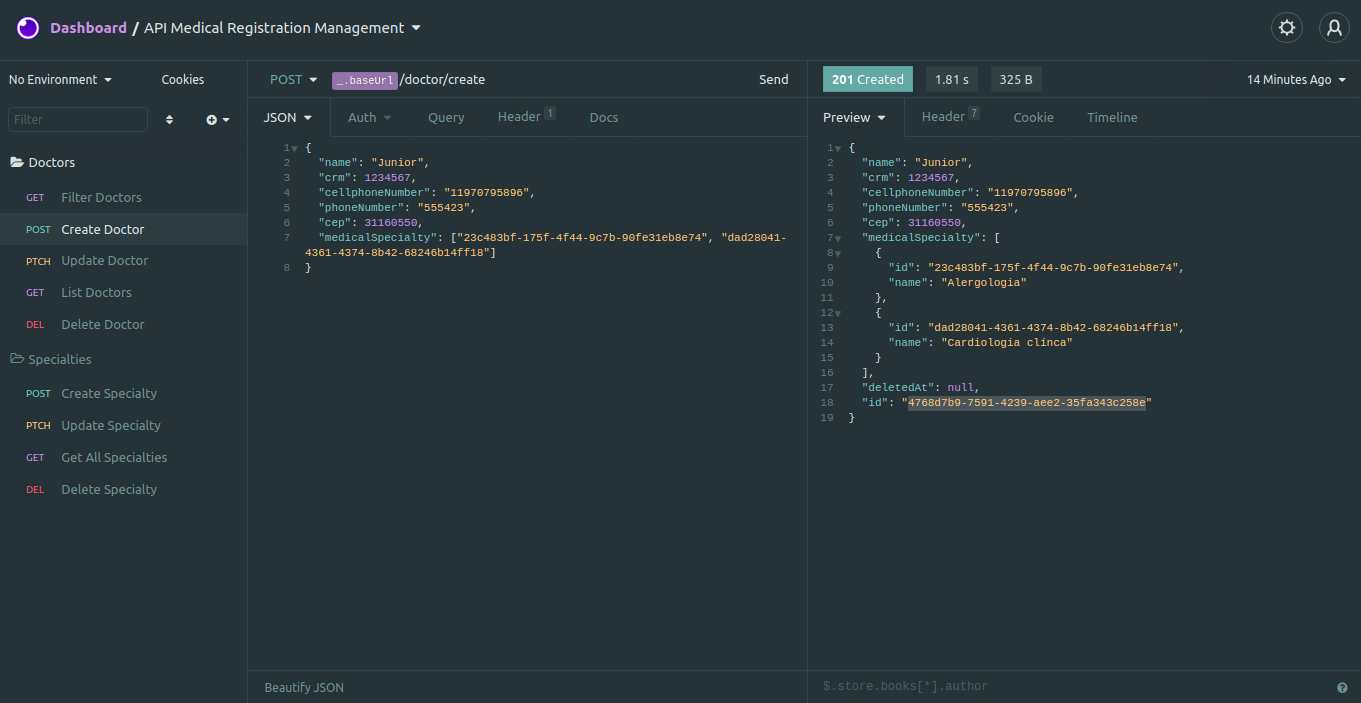The width and height of the screenshot is (1361, 703).
Task: Click the sort requests icon
Action: 169,120
